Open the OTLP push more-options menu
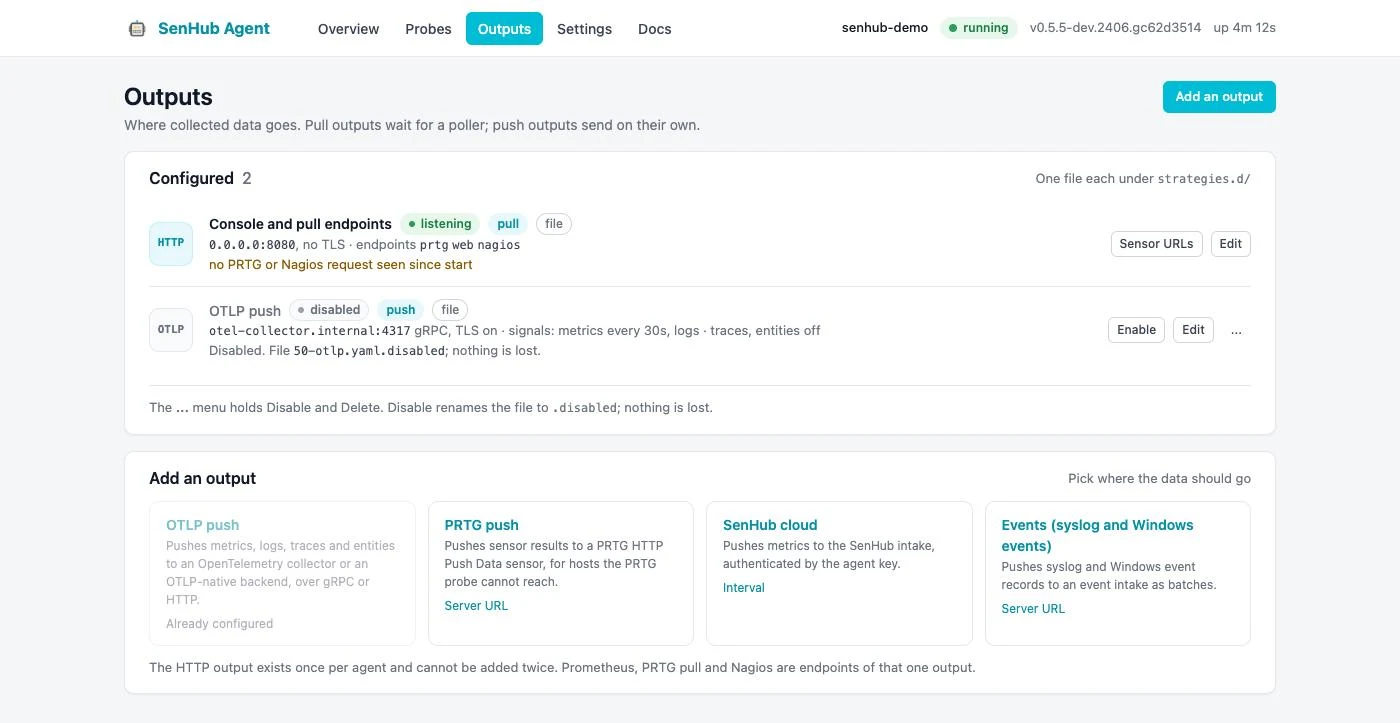 click(x=1236, y=330)
